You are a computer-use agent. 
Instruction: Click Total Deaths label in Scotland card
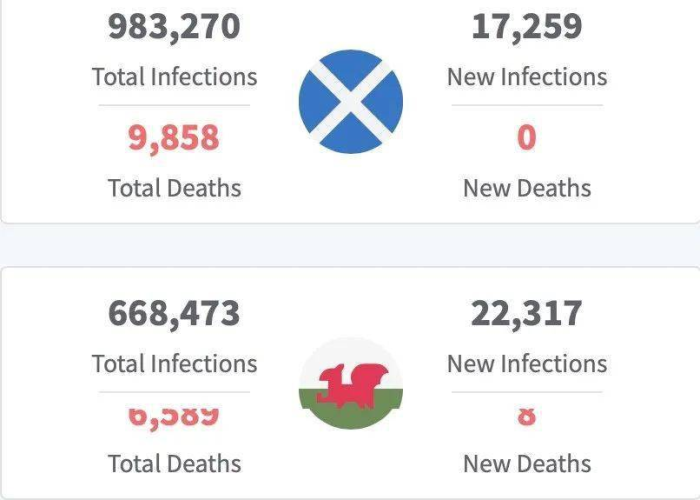point(175,188)
